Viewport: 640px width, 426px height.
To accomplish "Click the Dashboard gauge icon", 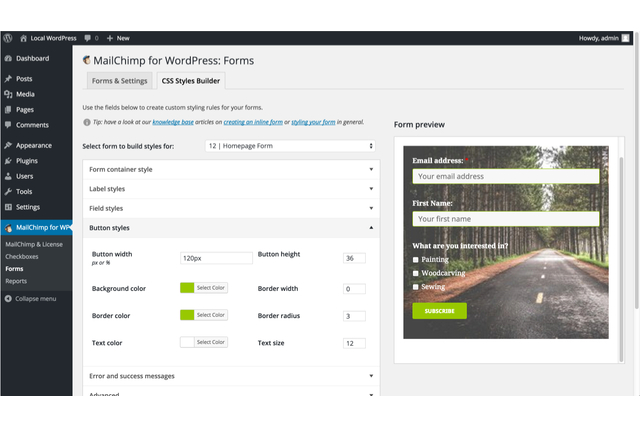I will coord(8,58).
